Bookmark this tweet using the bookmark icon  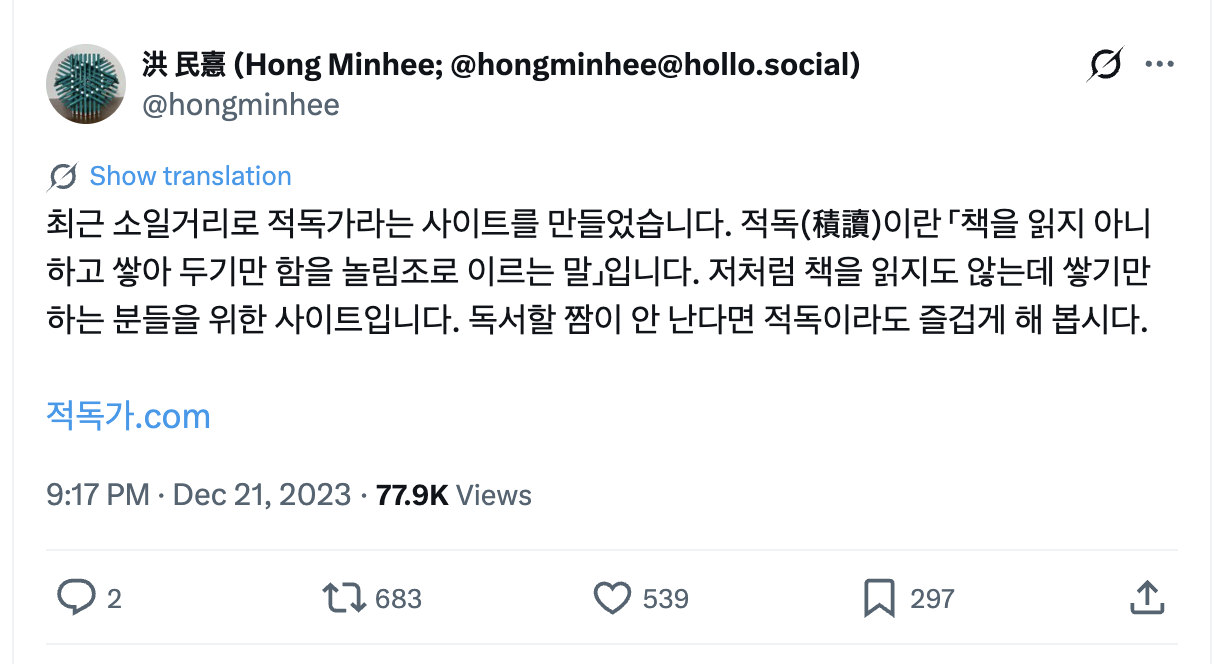tap(878, 598)
